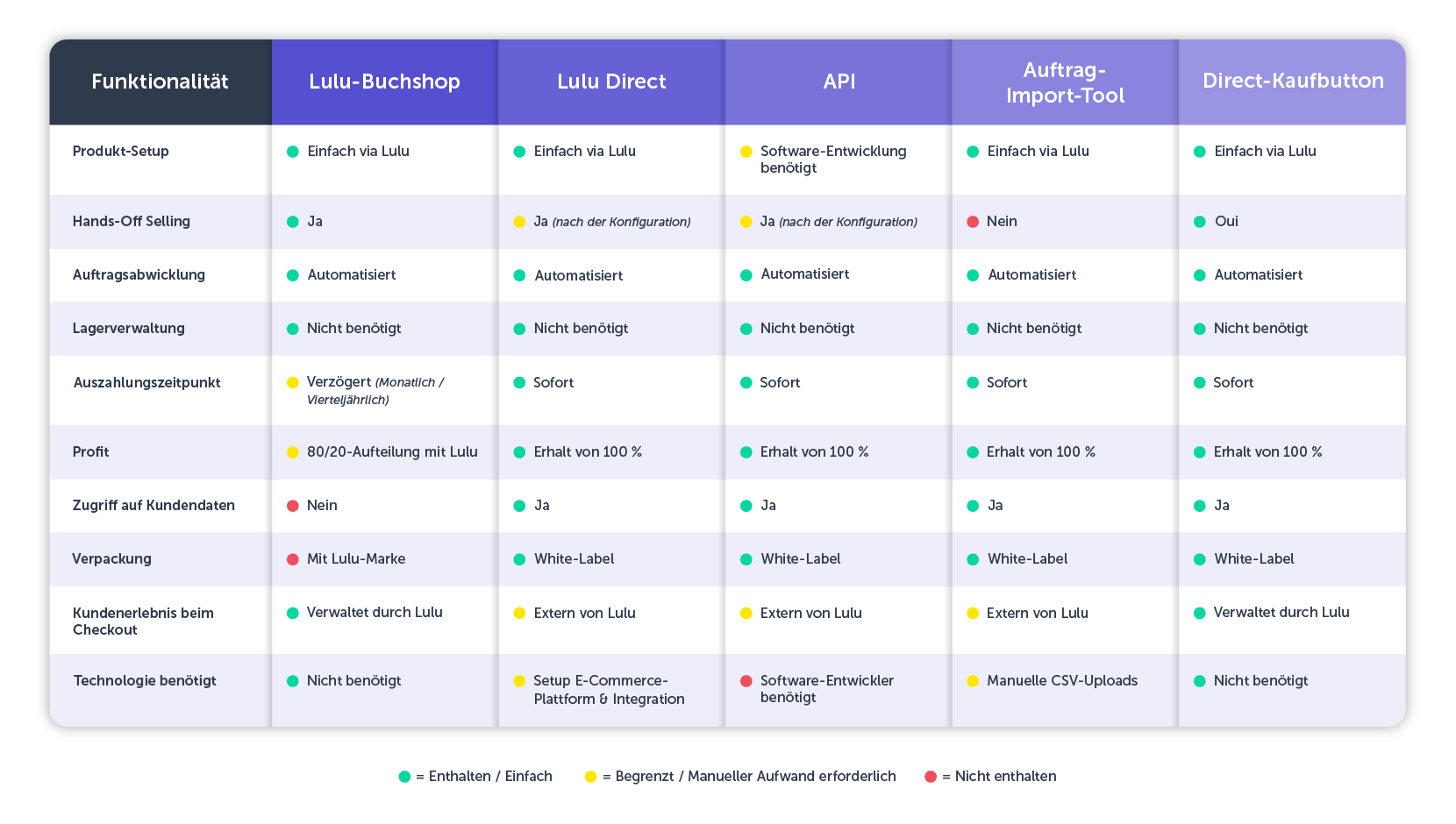Click the red dot beside Mit Lulu-Marke
The image size is (1456, 824).
[293, 559]
